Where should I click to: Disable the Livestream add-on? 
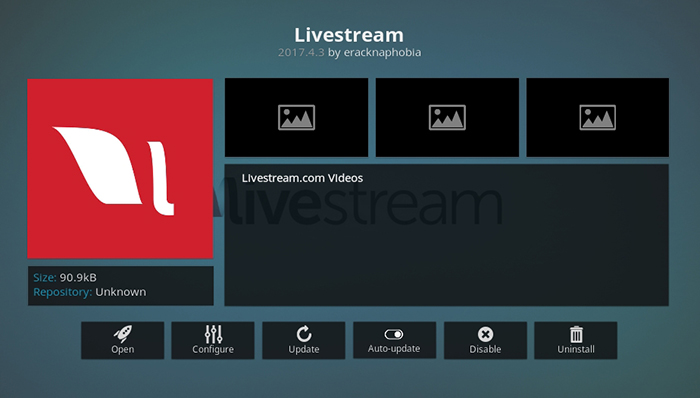(x=485, y=340)
